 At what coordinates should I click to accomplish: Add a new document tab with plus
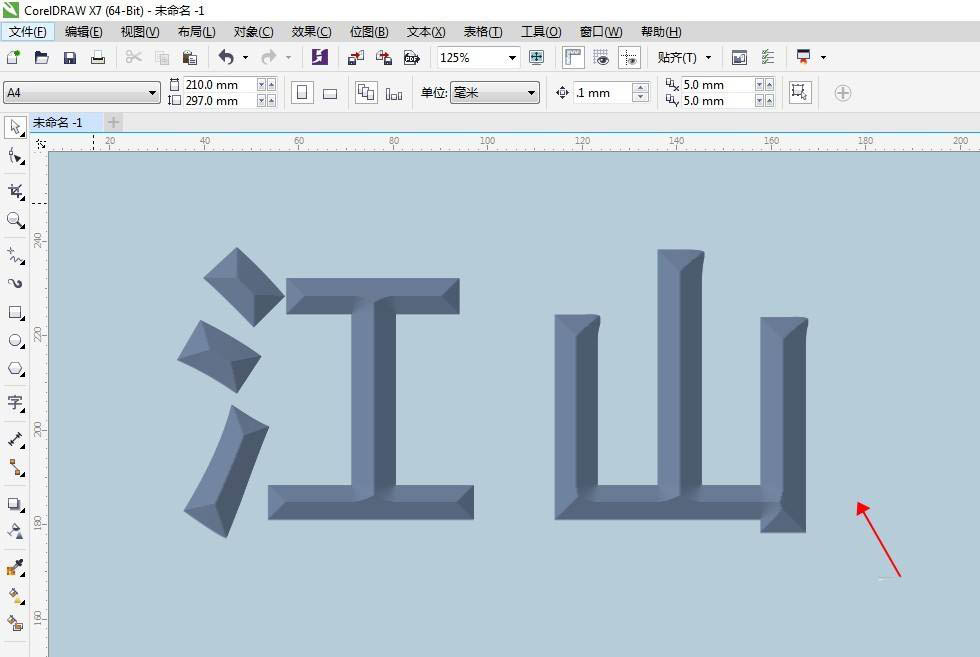(x=114, y=122)
